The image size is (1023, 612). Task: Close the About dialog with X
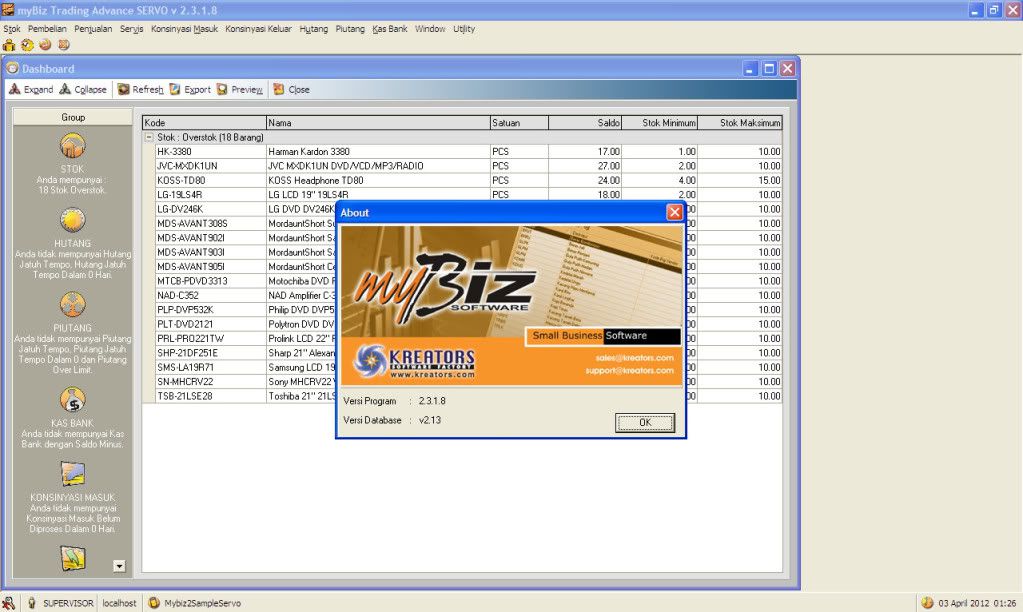(x=675, y=212)
